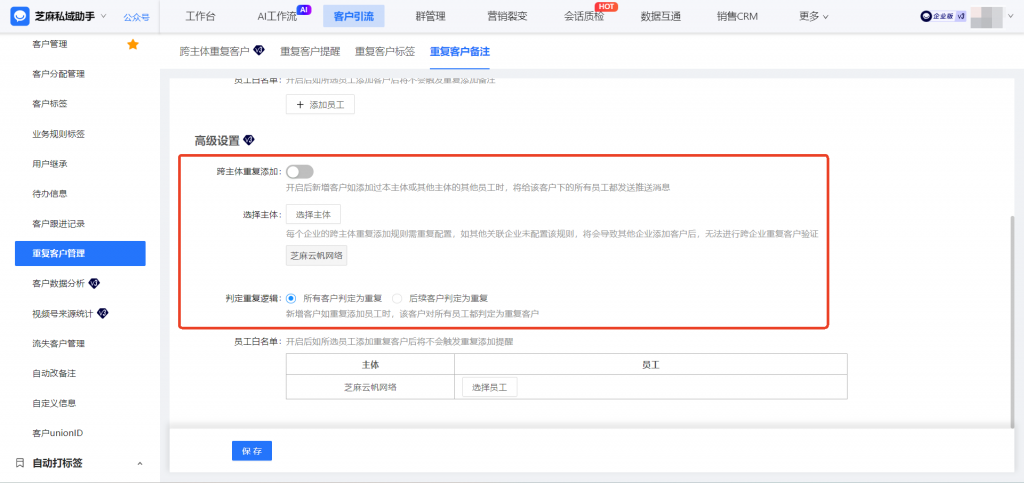
Task: Click the star icon beside 客户管理
Action: tap(133, 44)
